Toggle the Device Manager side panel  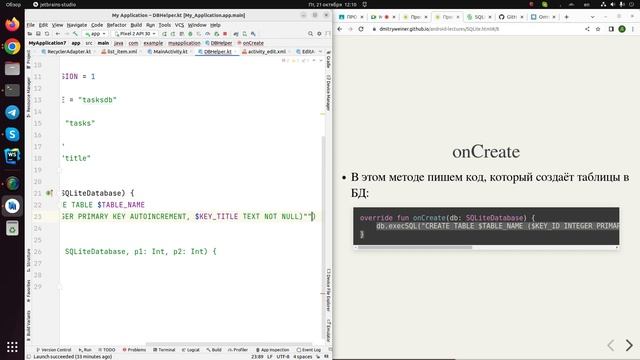pos(329,93)
